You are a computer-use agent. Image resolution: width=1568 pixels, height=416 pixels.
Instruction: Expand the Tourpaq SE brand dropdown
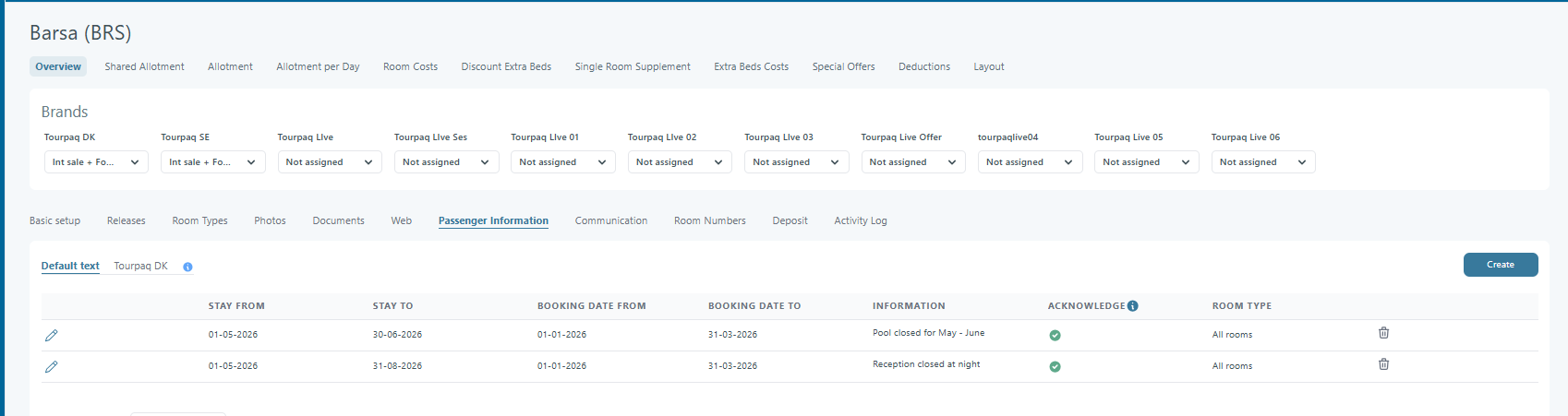pos(212,162)
